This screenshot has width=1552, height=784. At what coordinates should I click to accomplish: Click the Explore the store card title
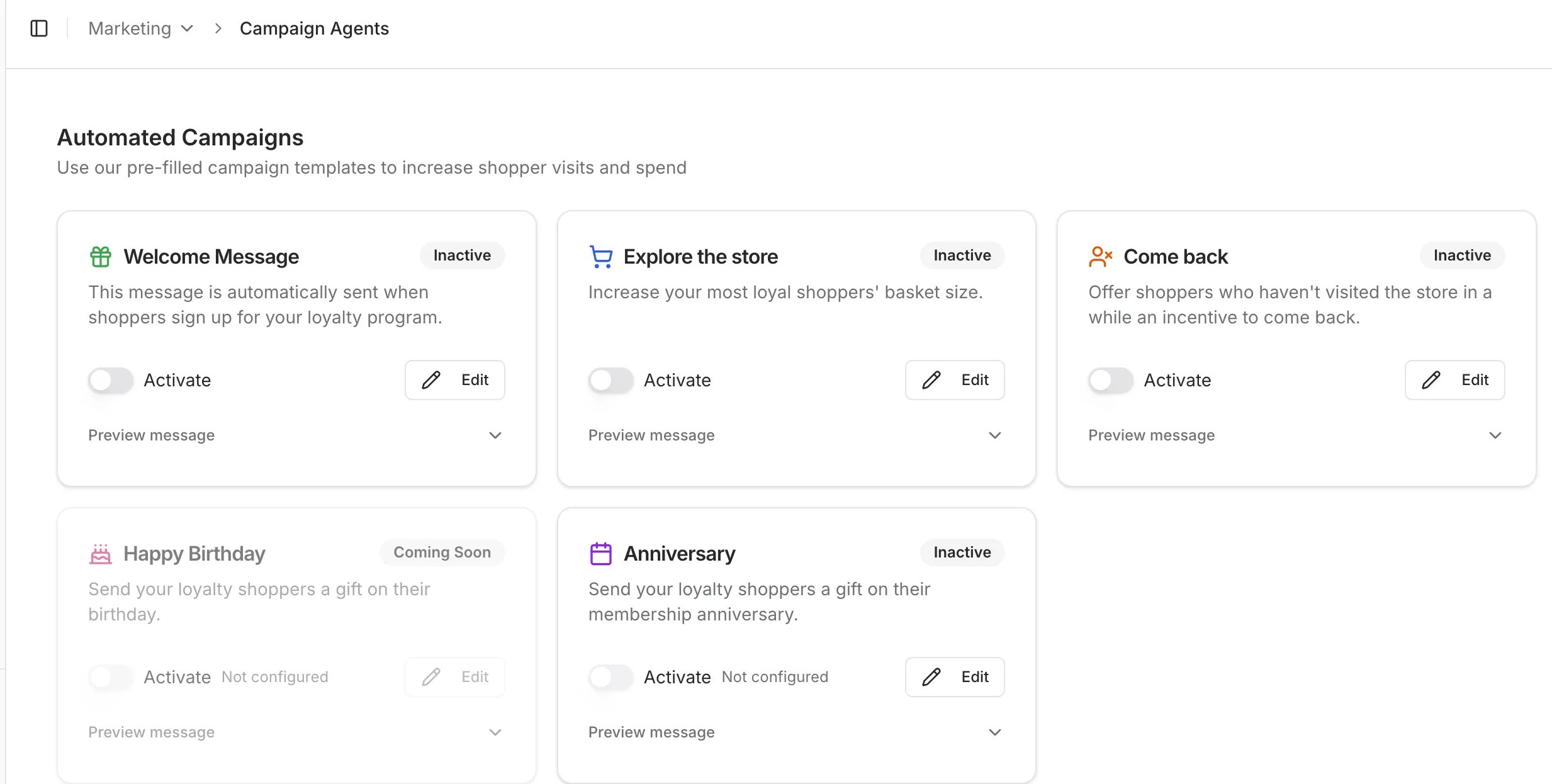[700, 257]
